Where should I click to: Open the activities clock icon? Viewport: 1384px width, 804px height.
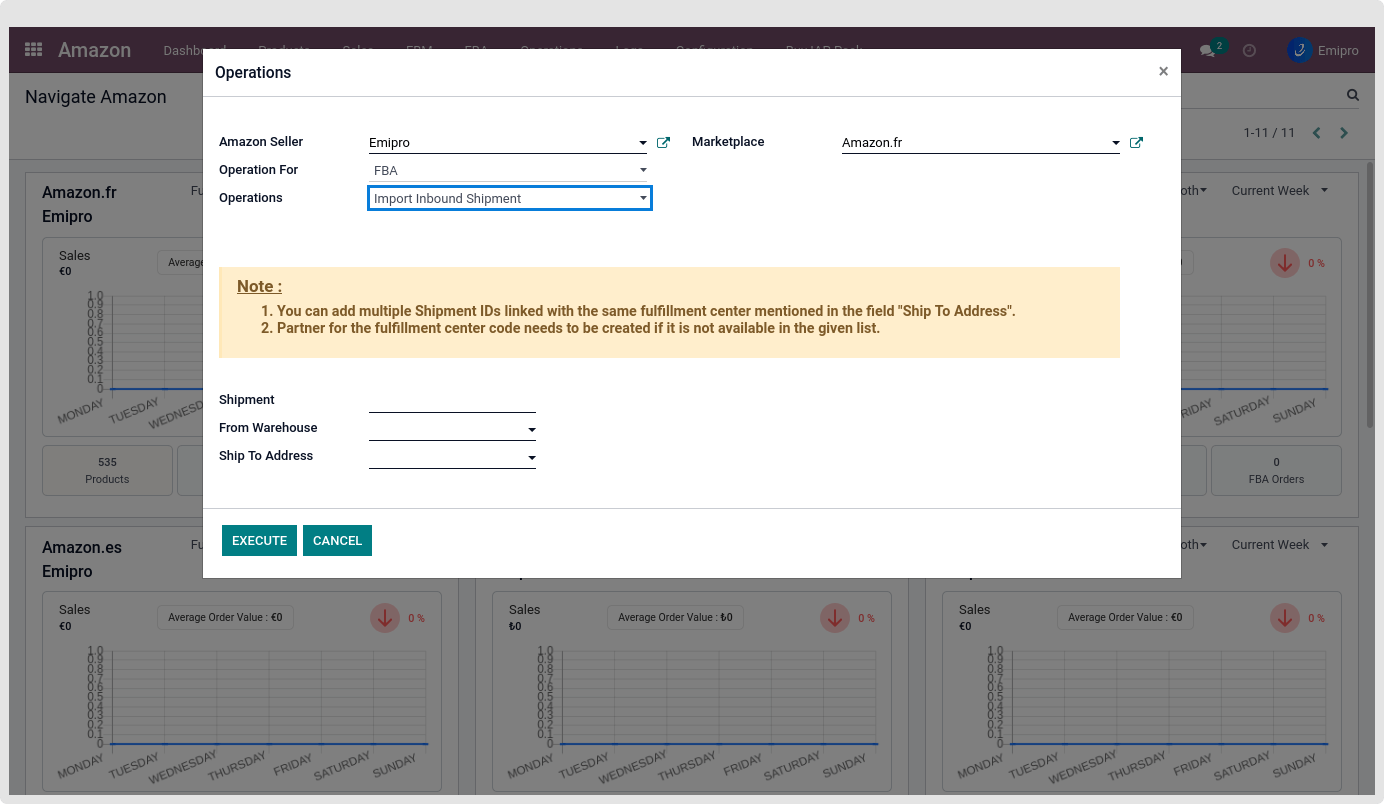1249,50
